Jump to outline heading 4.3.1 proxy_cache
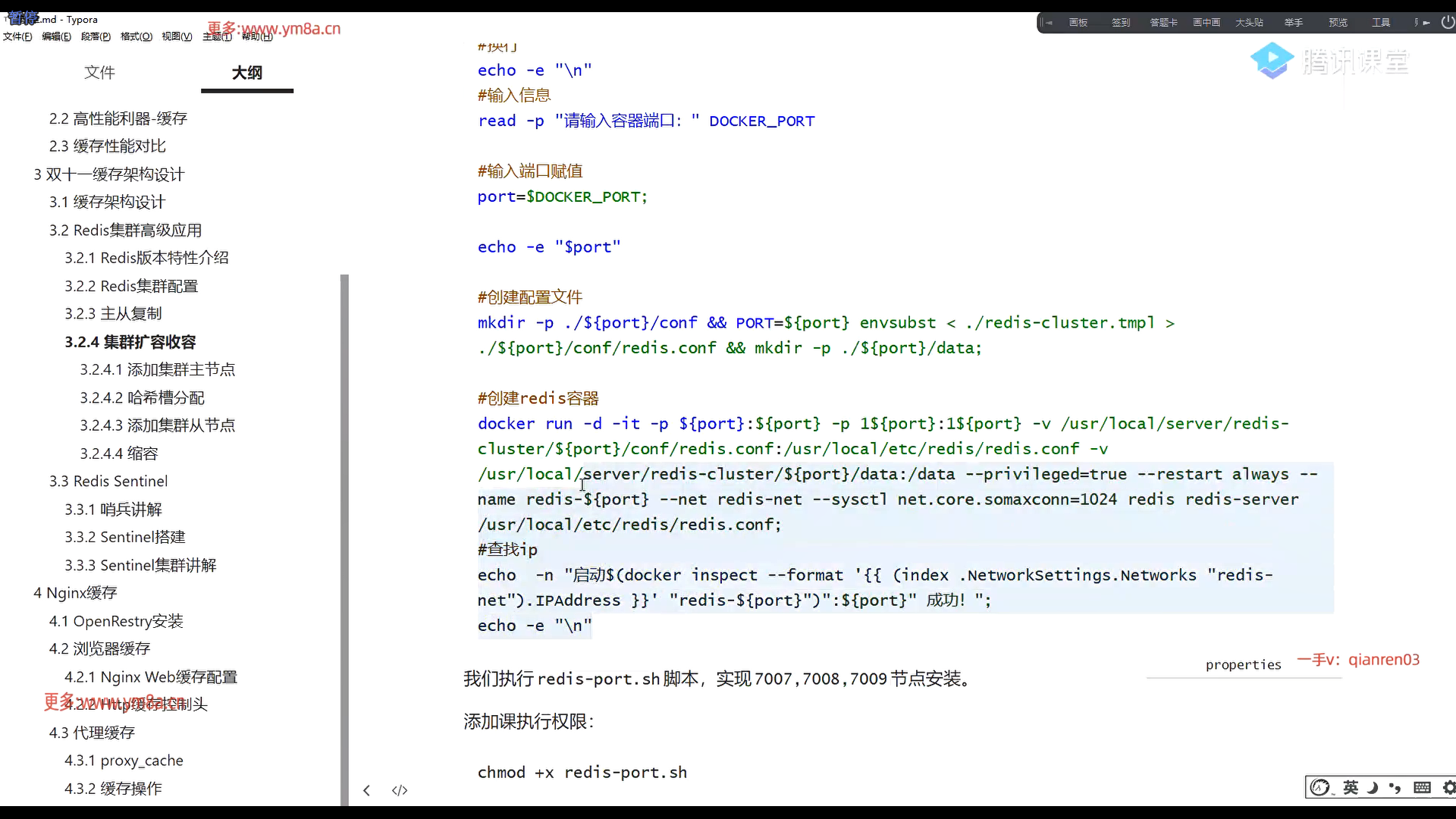 pos(124,761)
